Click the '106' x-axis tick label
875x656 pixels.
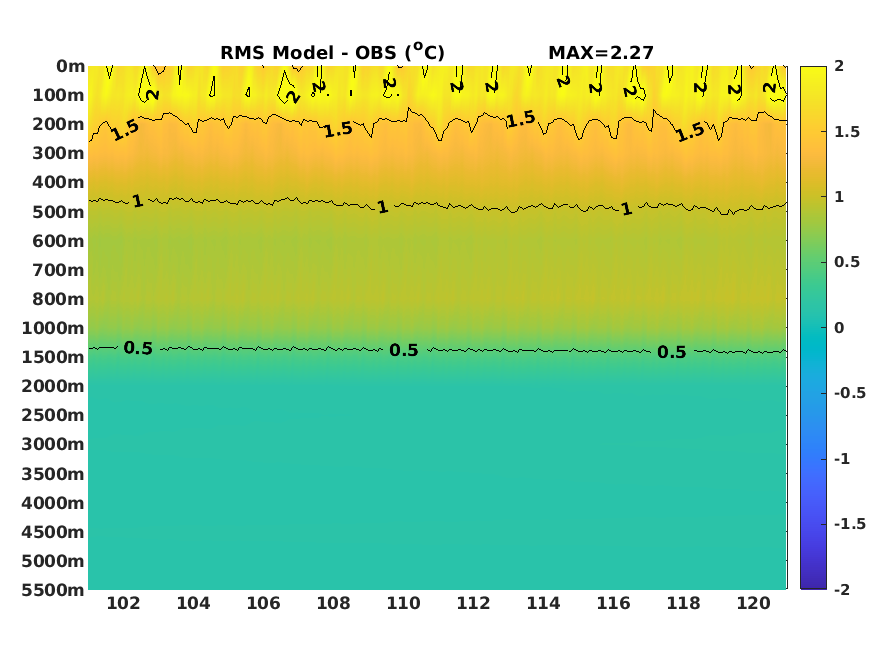(x=263, y=604)
